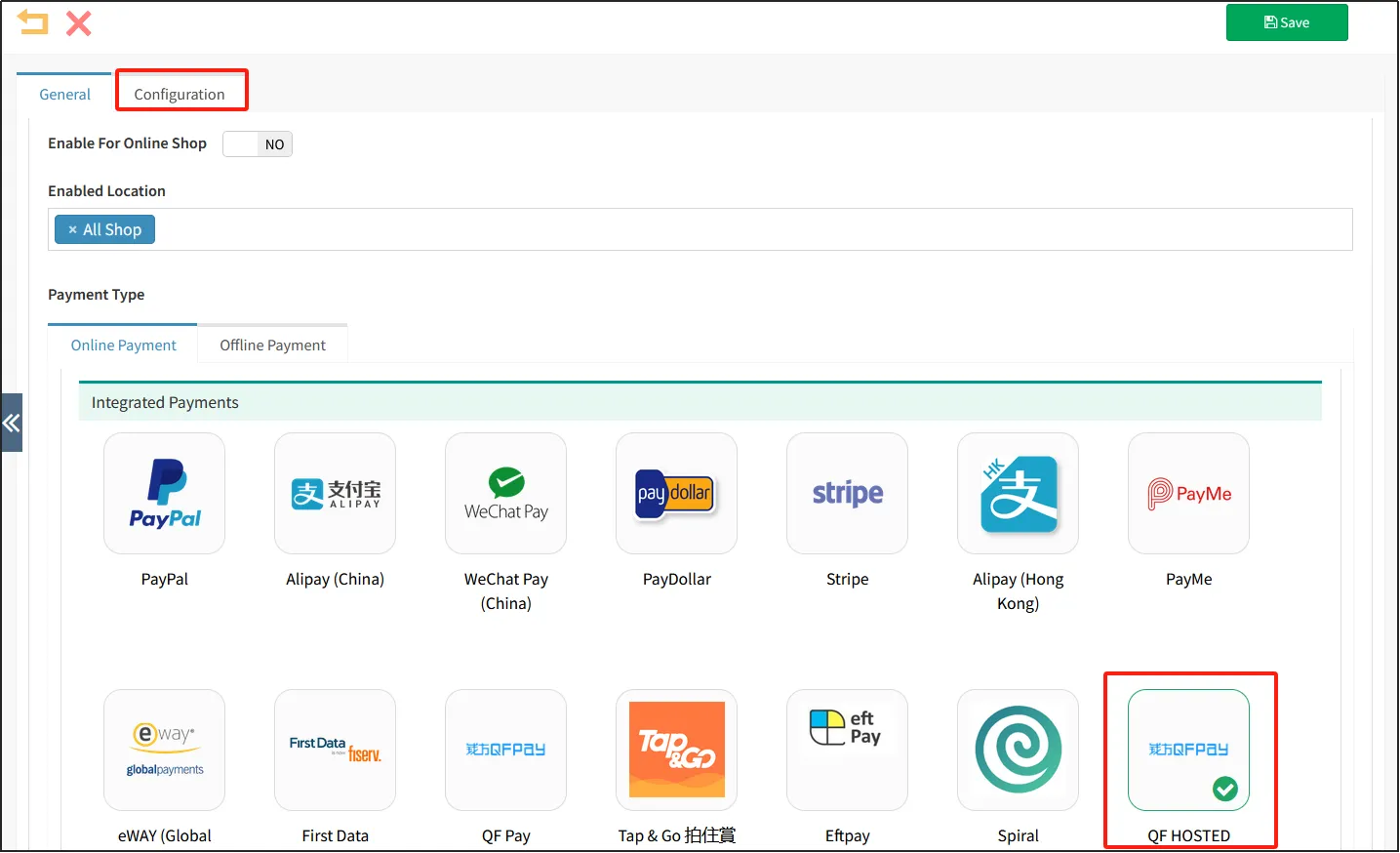Screen dimensions: 1400x853
Task: Click the Enabled Location label
Action: click(106, 191)
